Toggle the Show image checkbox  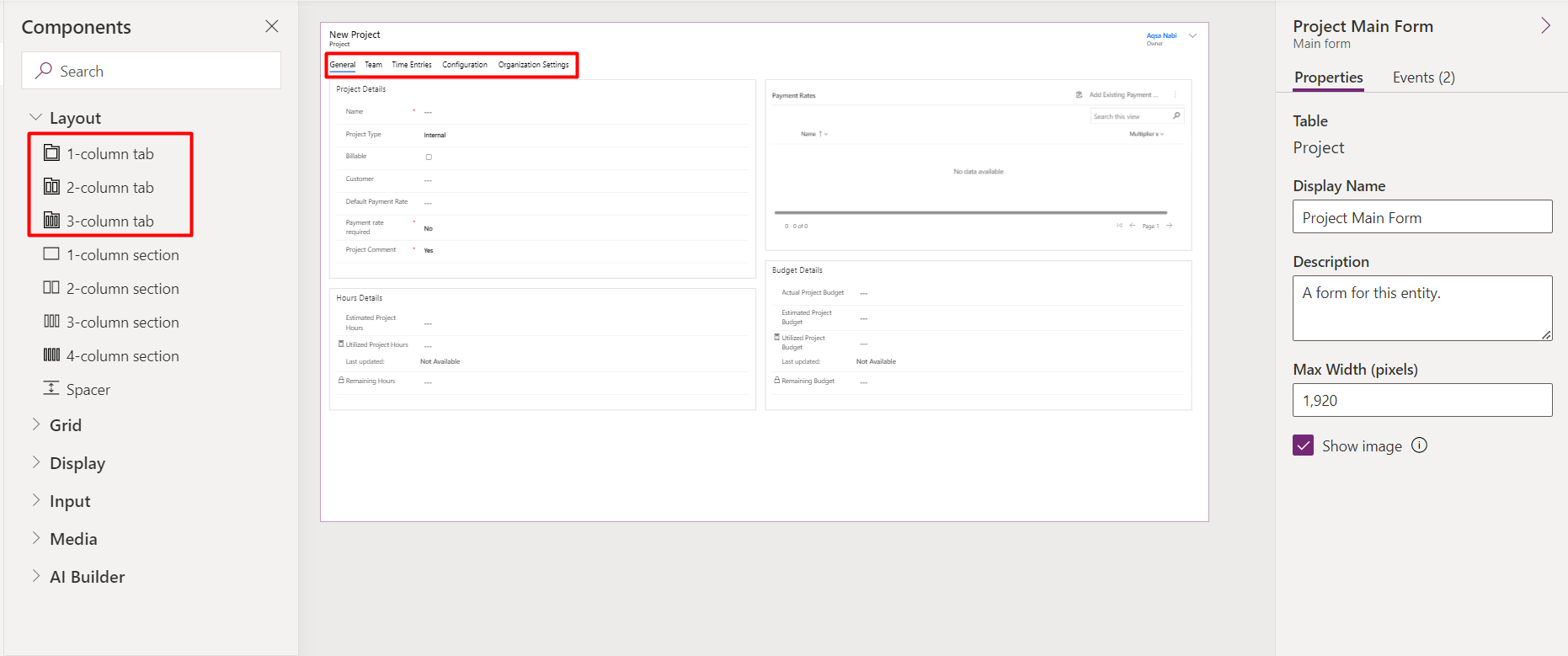pyautogui.click(x=1303, y=445)
